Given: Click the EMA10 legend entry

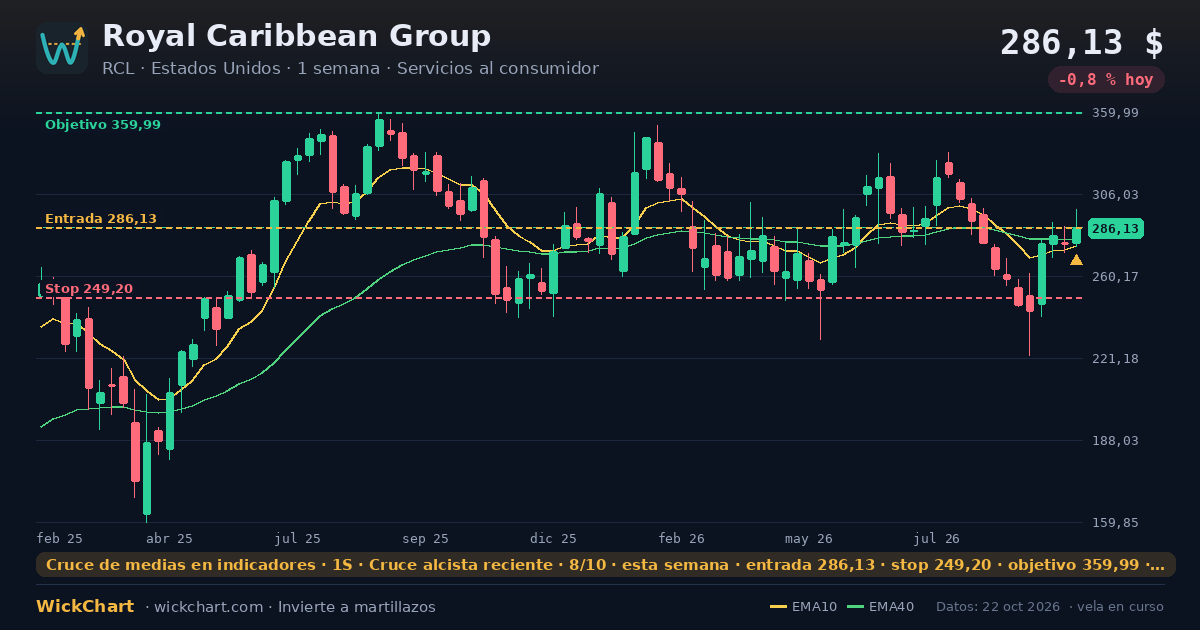Looking at the screenshot, I should [x=804, y=607].
